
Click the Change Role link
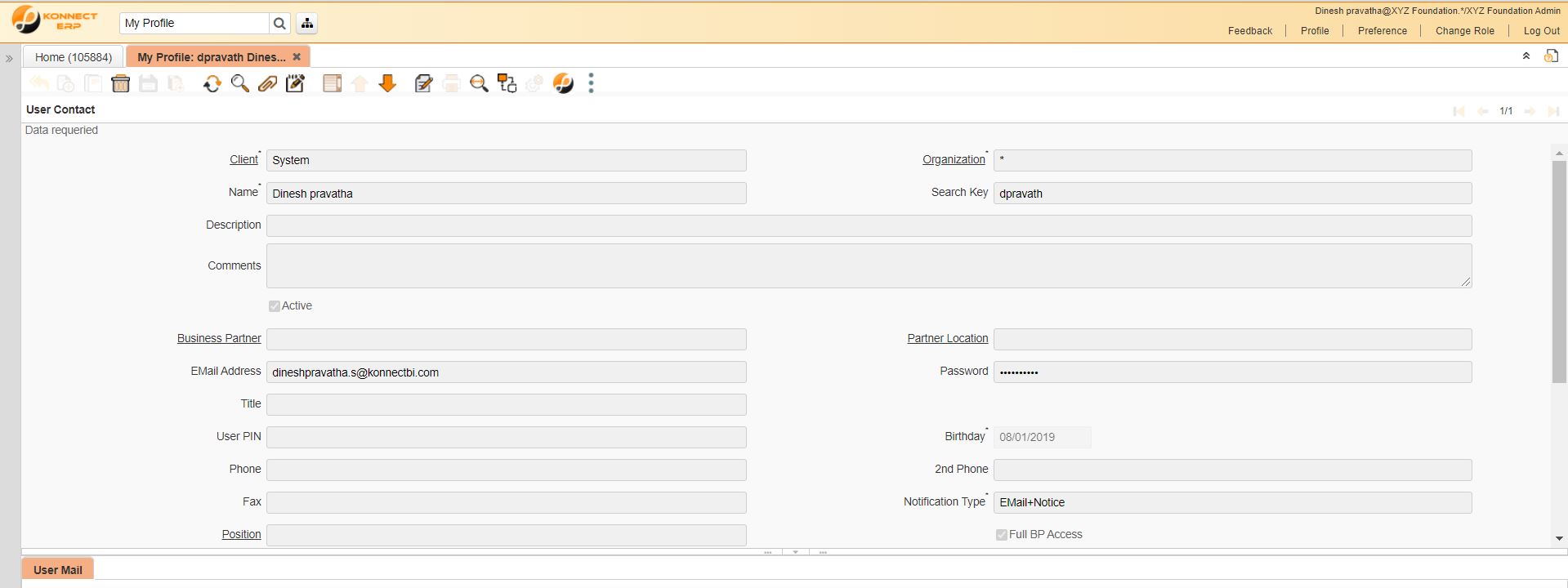[x=1465, y=31]
